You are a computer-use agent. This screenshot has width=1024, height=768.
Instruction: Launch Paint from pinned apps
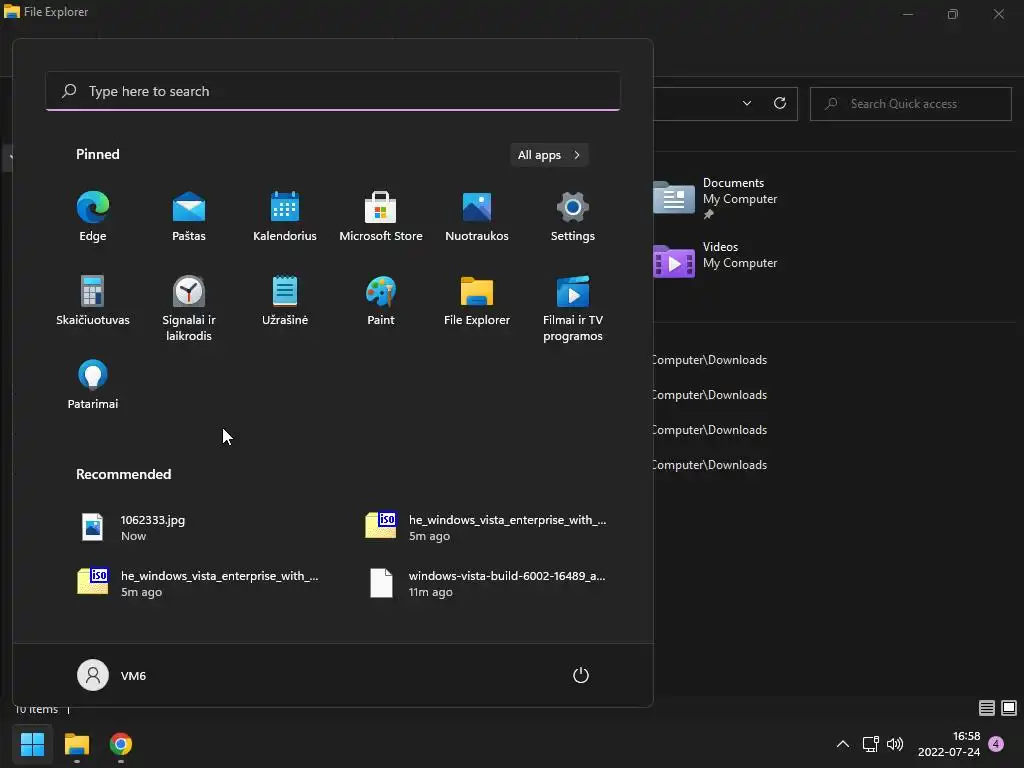381,300
